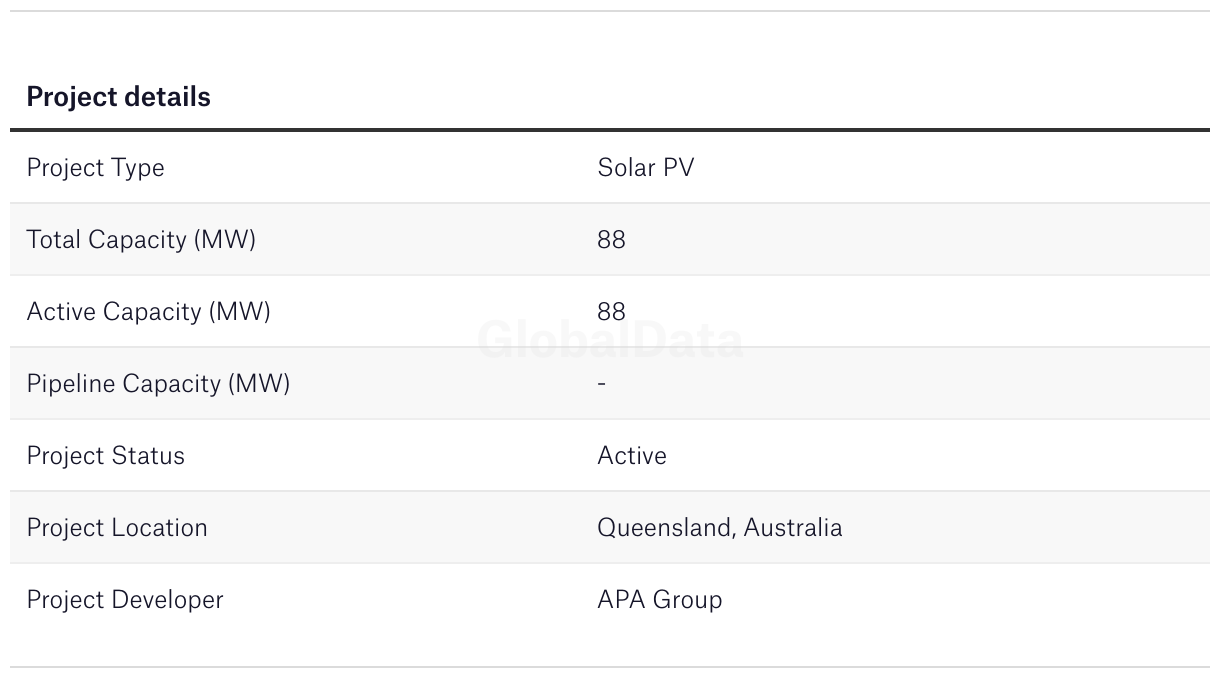Click the thin divider line at page top
Screen dimensions: 1220x678
[610, 11]
